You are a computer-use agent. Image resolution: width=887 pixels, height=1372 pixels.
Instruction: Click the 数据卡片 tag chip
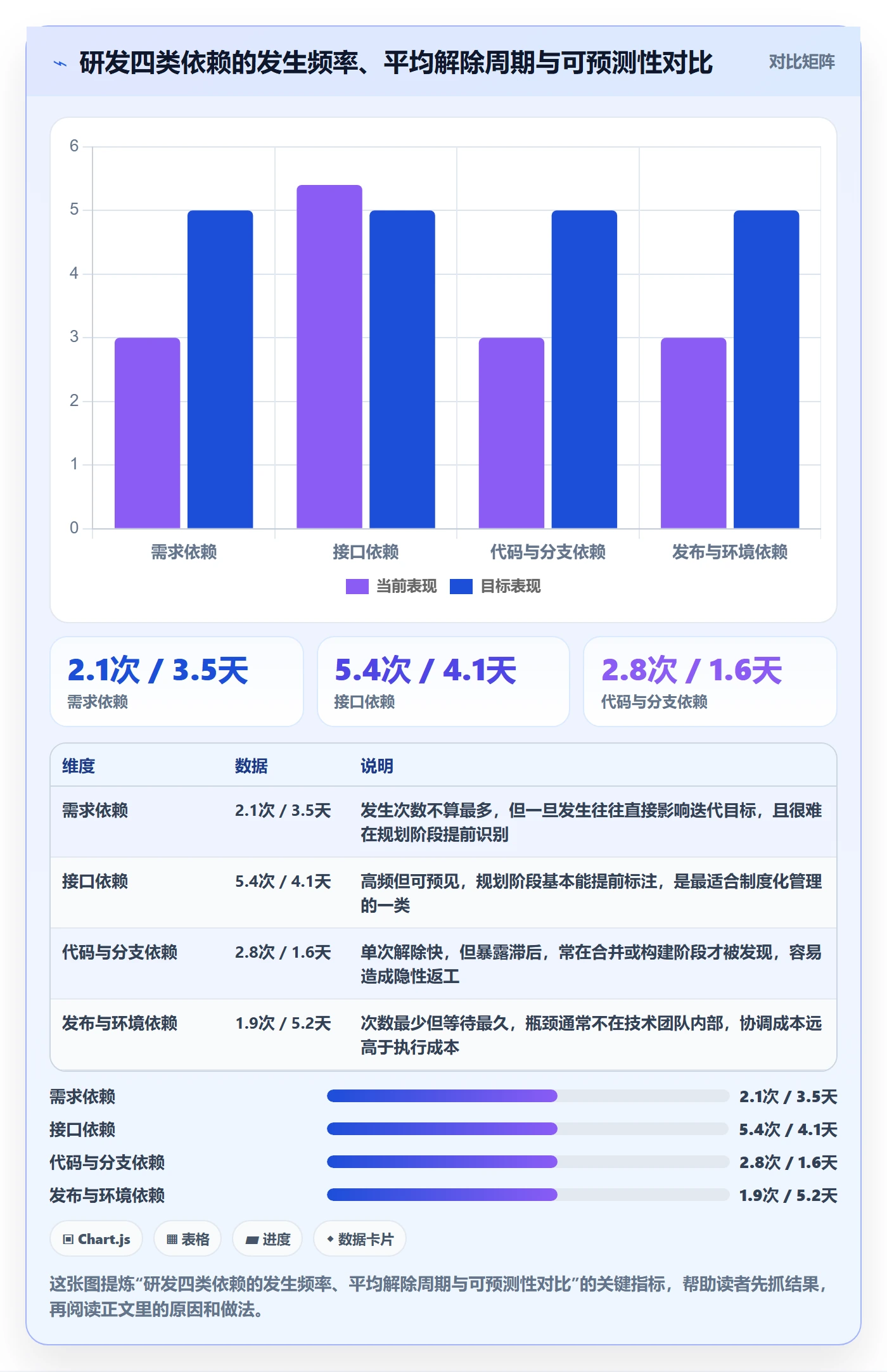click(360, 1239)
